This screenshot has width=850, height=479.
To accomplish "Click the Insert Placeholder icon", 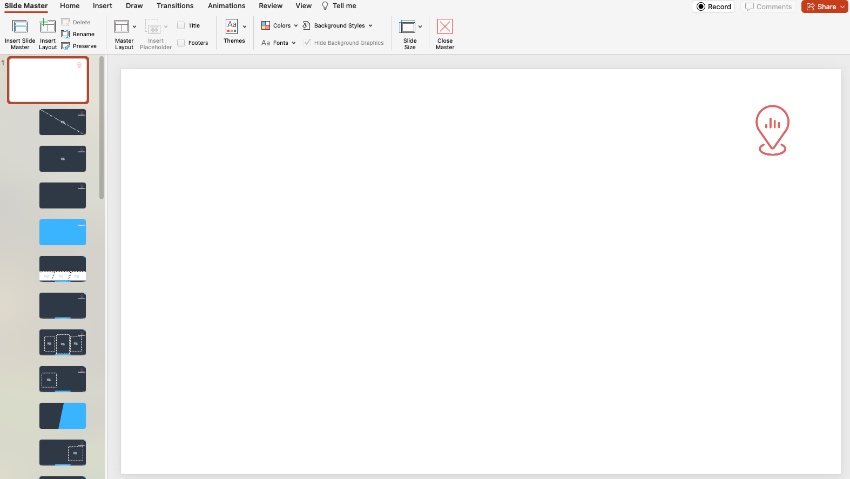I will pos(153,27).
